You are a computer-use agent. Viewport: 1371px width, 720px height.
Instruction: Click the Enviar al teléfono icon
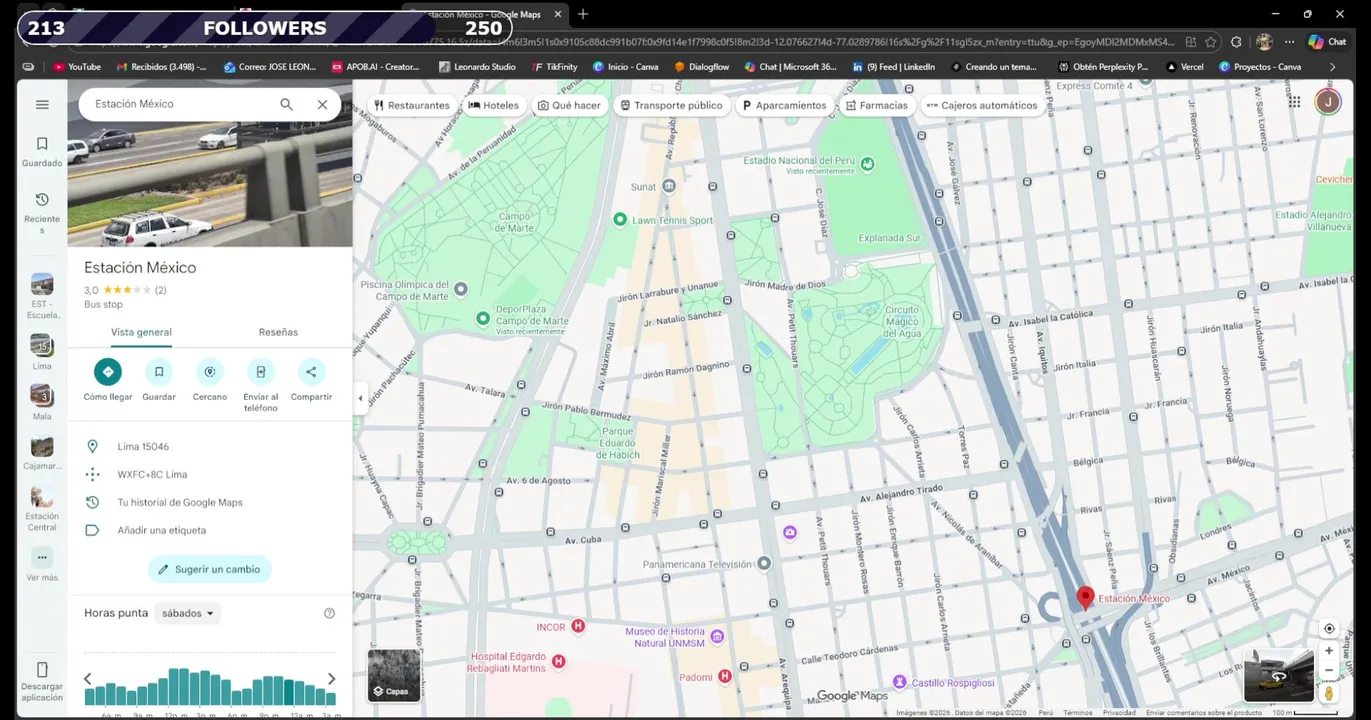261,372
